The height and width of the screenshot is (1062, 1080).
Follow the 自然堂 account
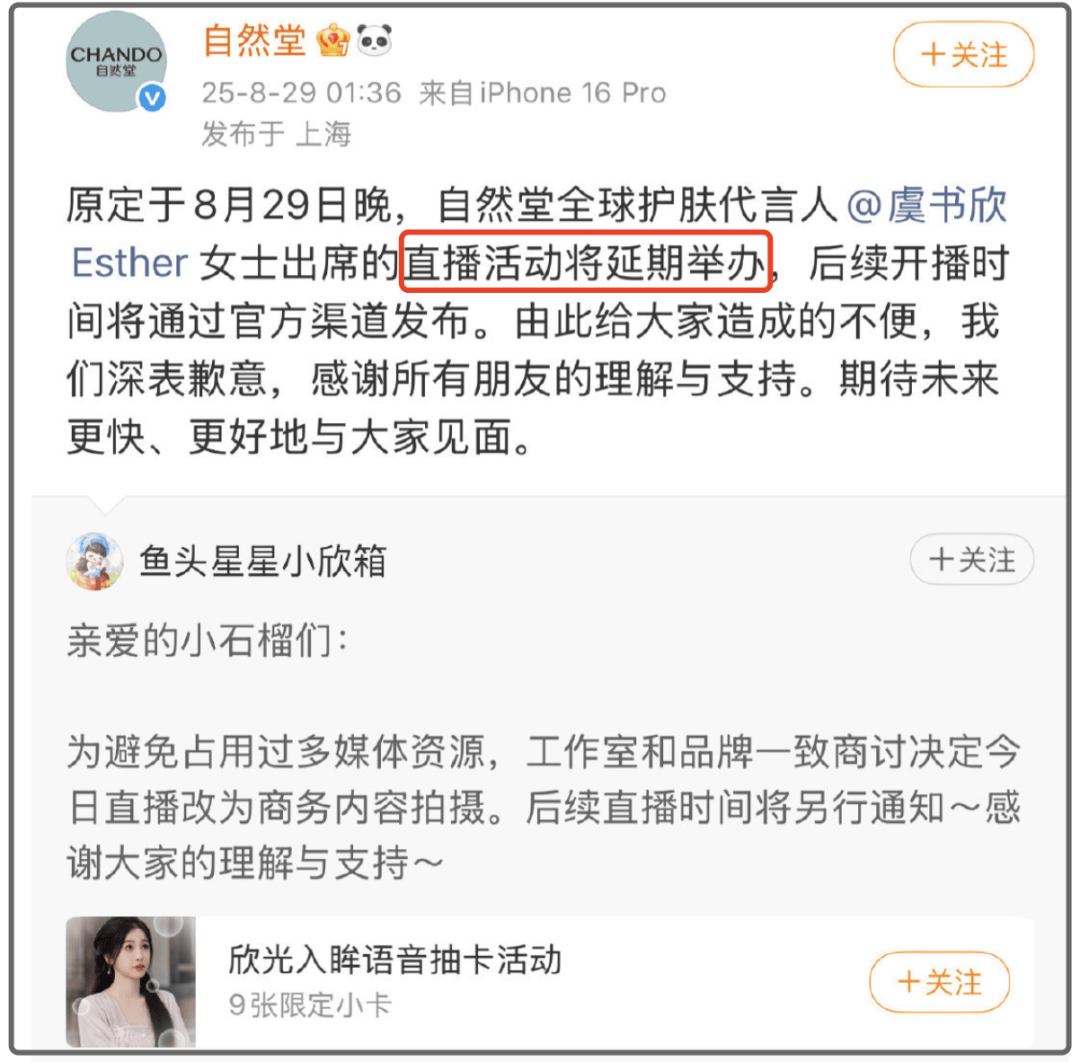pos(964,54)
